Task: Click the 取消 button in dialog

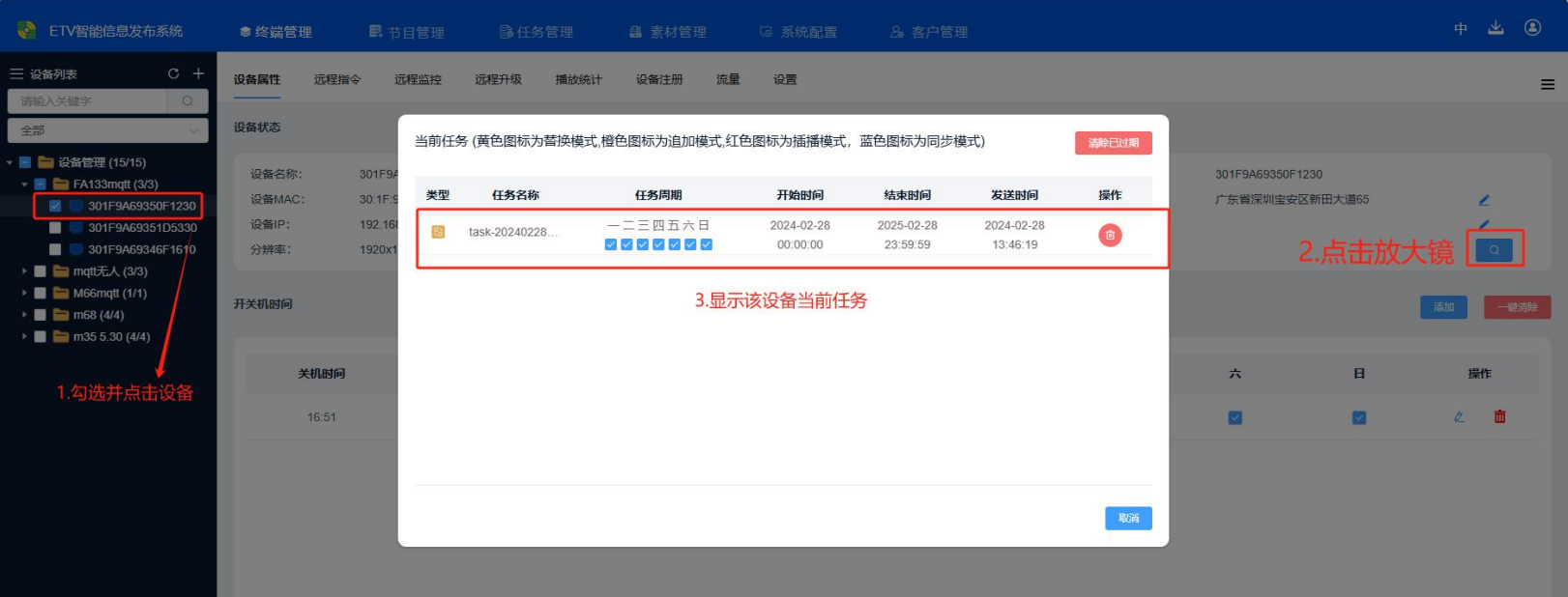Action: coord(1128,519)
